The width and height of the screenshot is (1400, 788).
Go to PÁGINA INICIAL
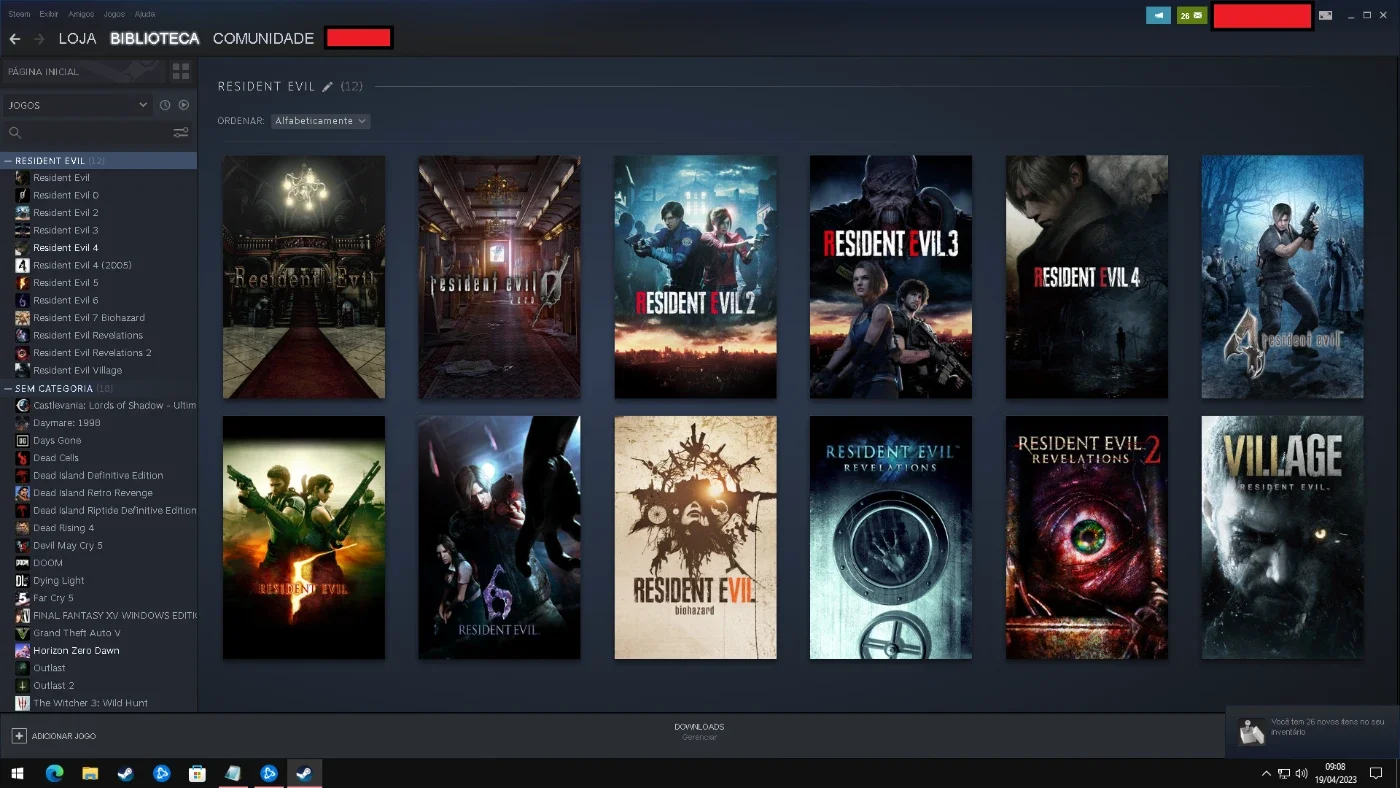[84, 71]
